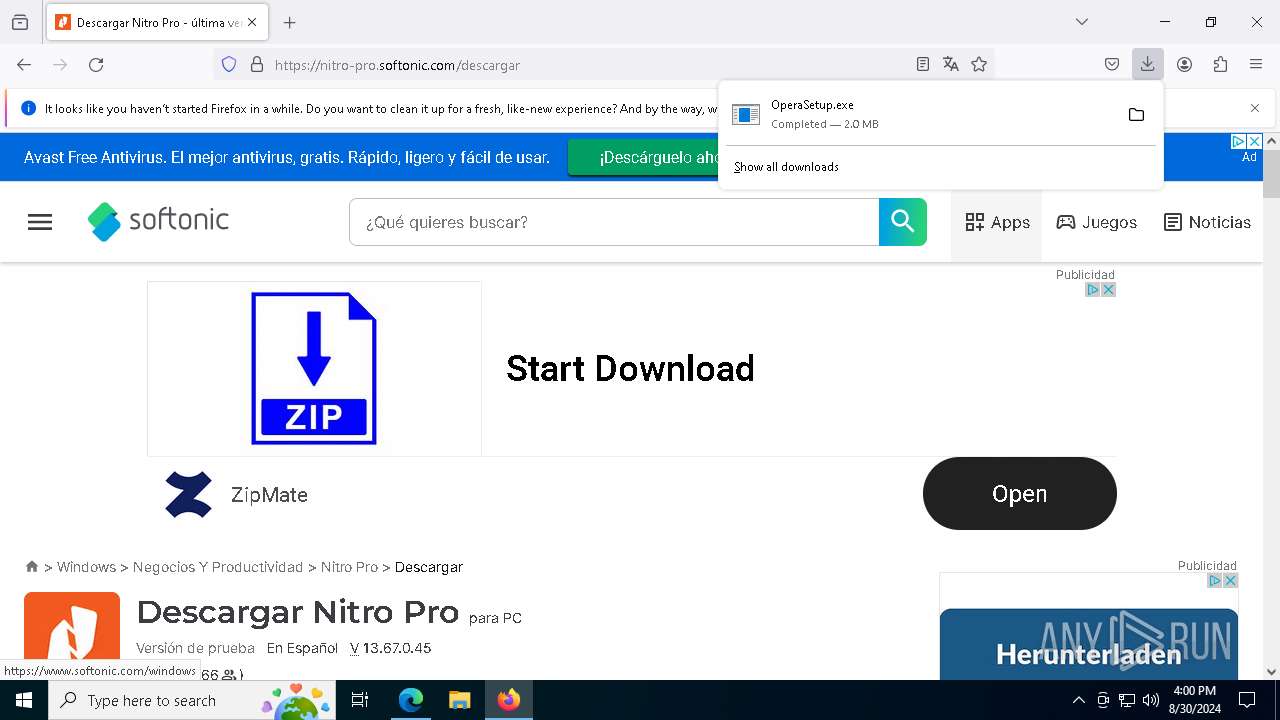
Task: Click the ZipMate logo icon
Action: coord(189,495)
